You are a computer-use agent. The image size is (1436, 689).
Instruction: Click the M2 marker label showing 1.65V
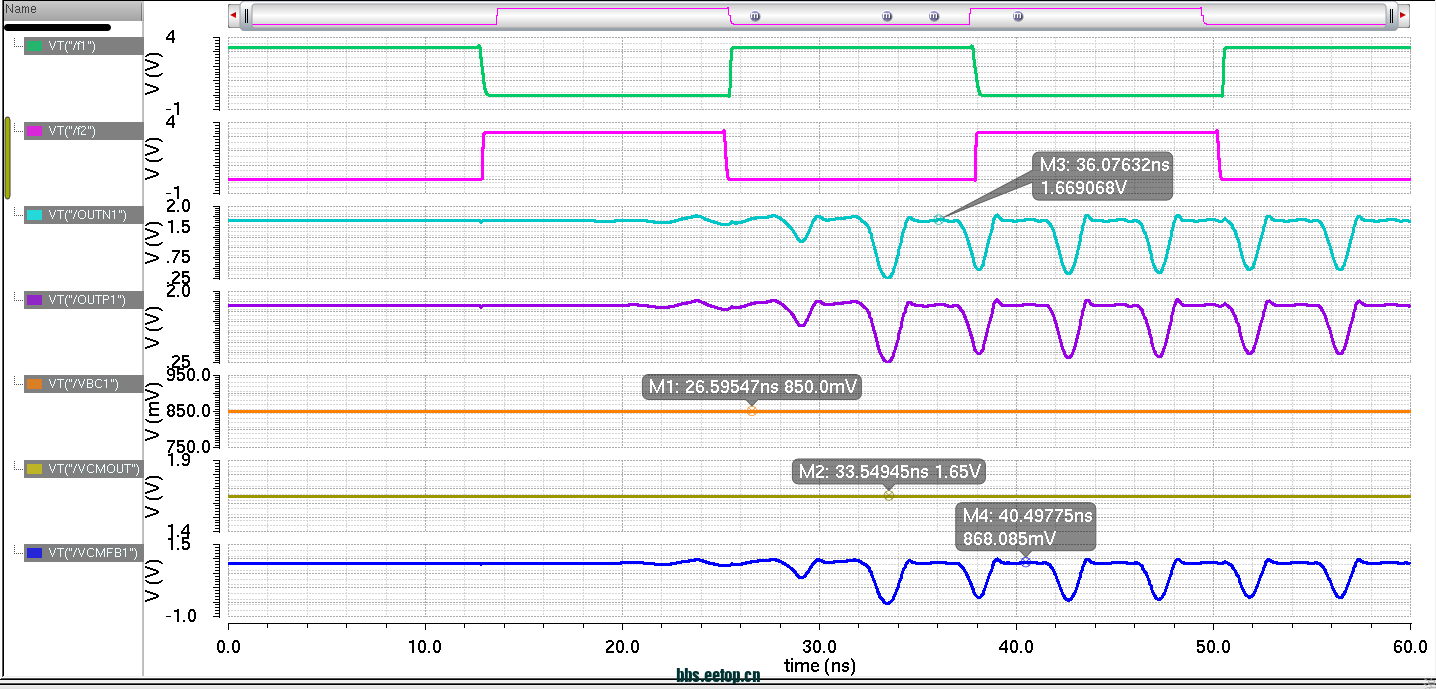click(890, 471)
